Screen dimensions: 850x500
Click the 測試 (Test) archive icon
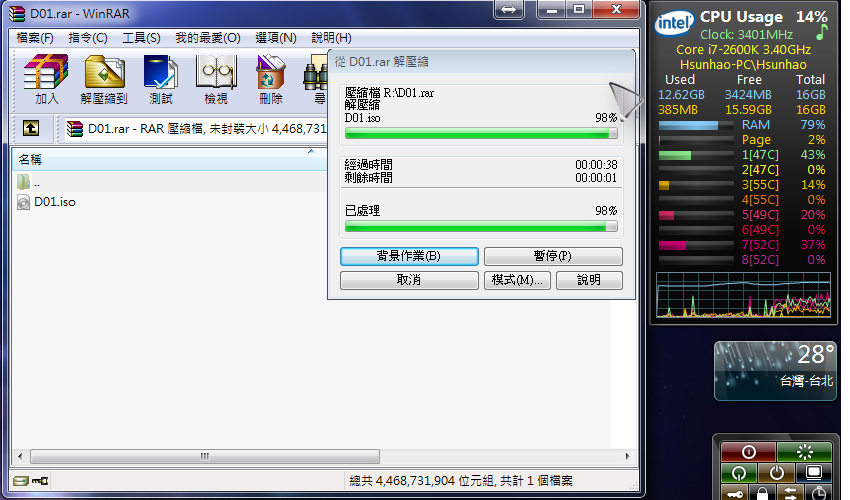(x=160, y=79)
